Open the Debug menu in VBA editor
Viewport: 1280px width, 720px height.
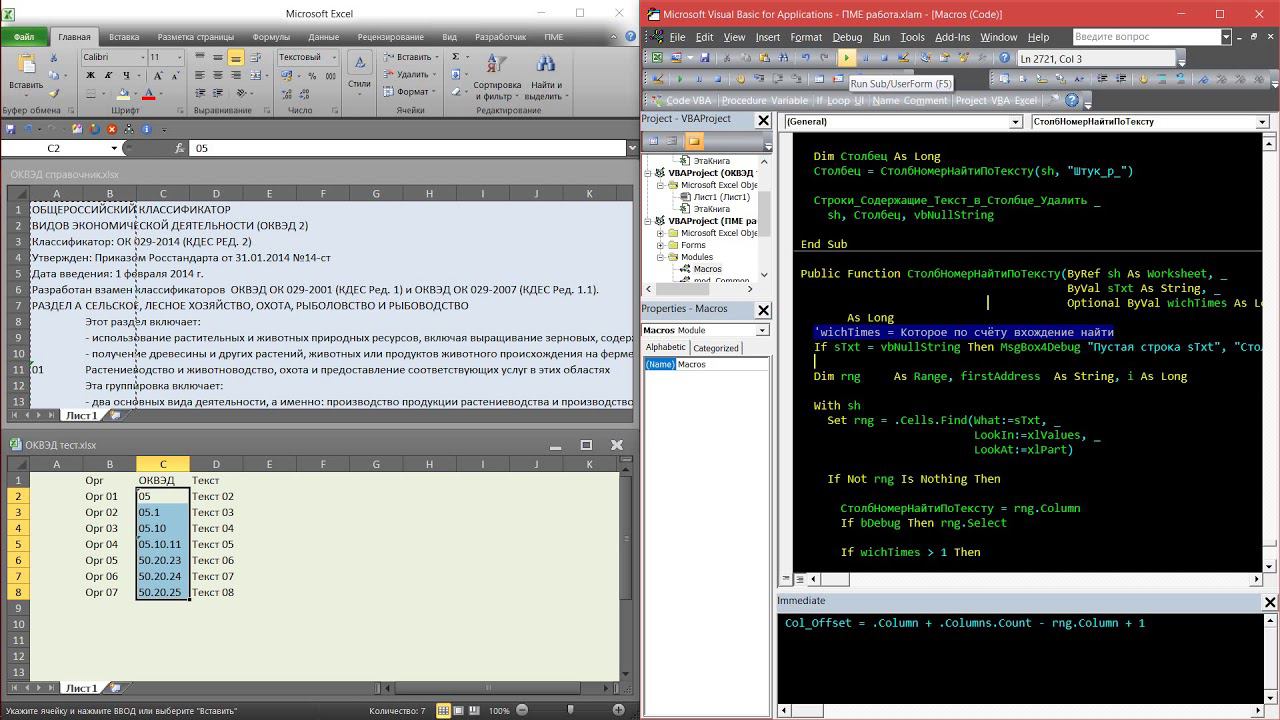pyautogui.click(x=847, y=37)
